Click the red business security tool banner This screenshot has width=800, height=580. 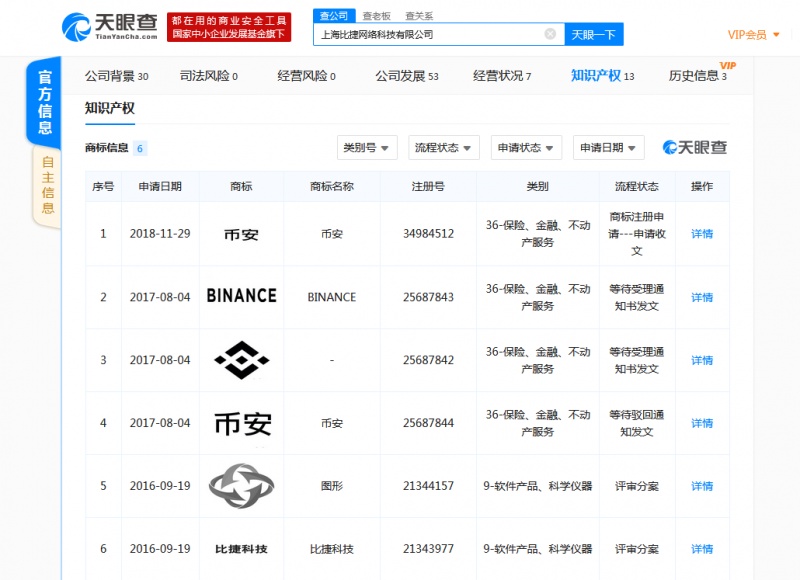pyautogui.click(x=229, y=27)
